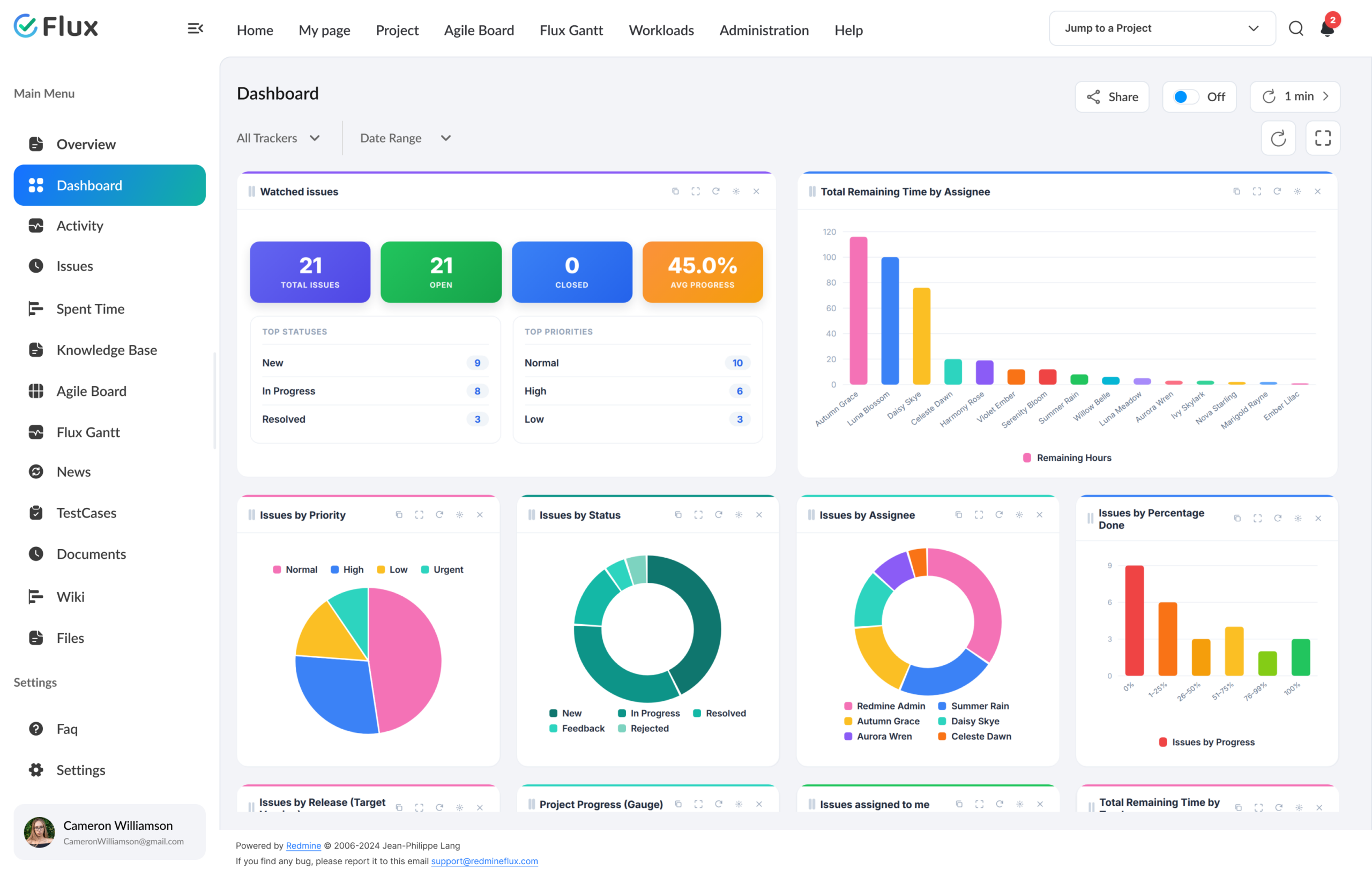This screenshot has height=877, width=1372.
Task: Close the Issues by Assignee widget
Action: tap(1039, 515)
